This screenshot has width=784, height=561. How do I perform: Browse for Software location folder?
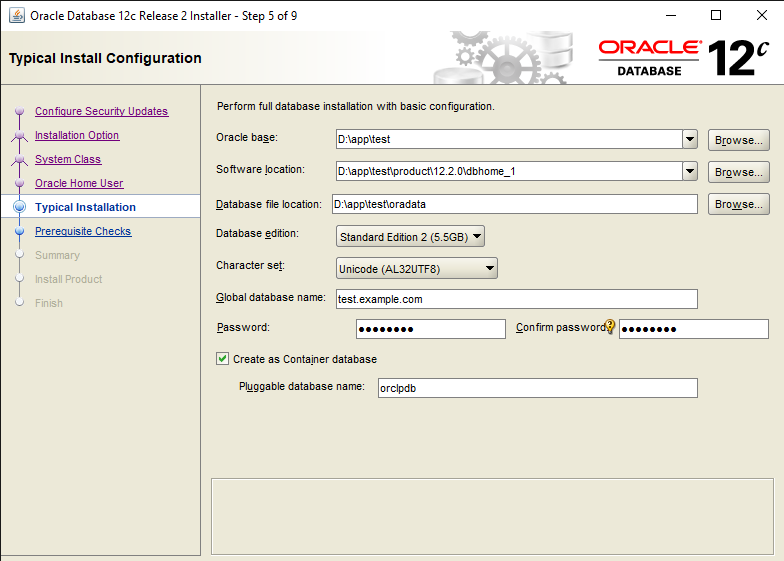[738, 172]
